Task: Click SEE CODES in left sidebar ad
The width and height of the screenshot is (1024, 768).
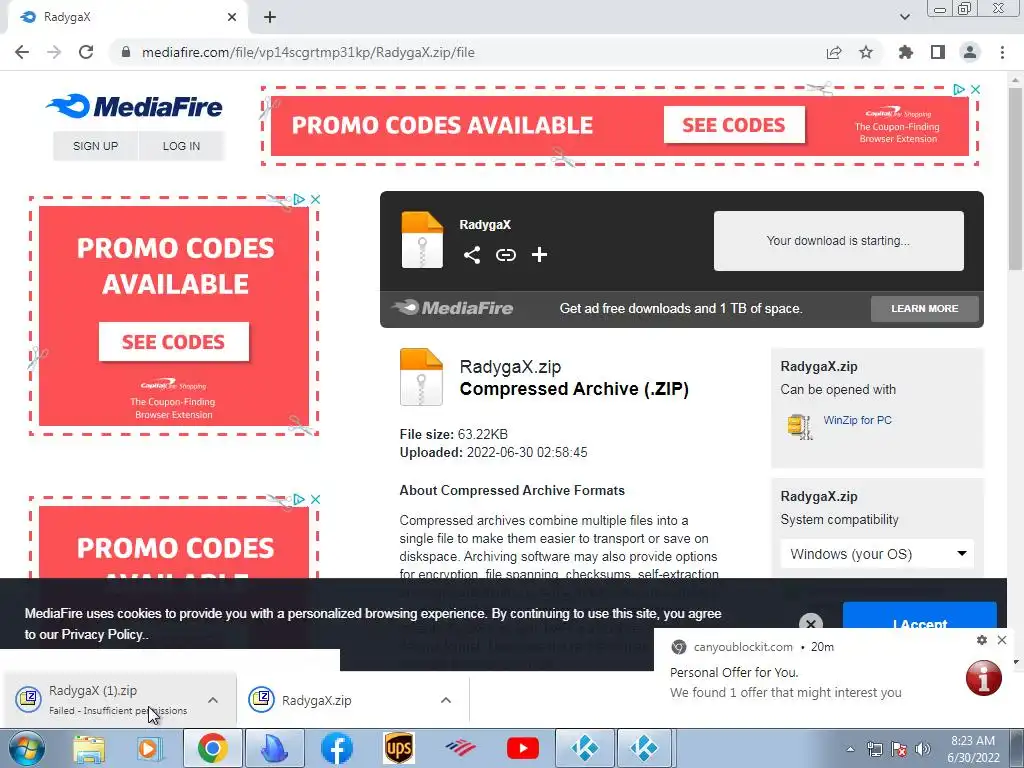Action: (x=174, y=342)
